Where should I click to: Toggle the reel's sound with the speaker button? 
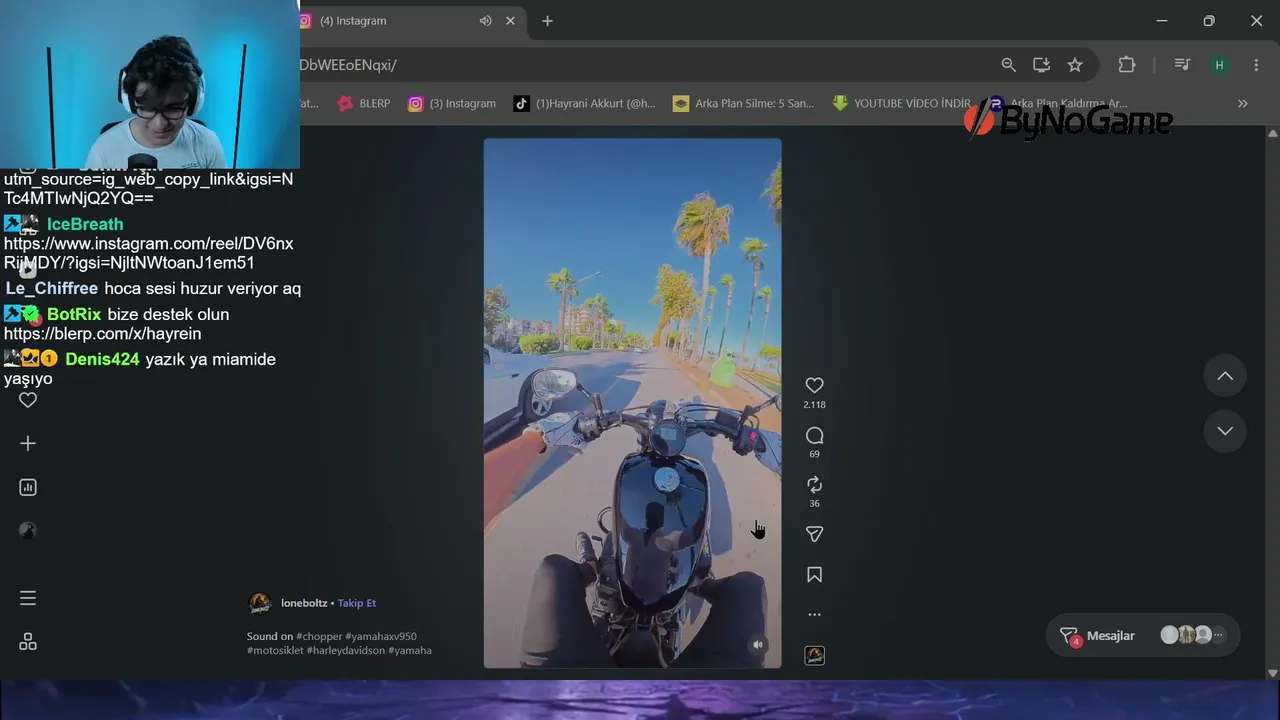pos(758,645)
